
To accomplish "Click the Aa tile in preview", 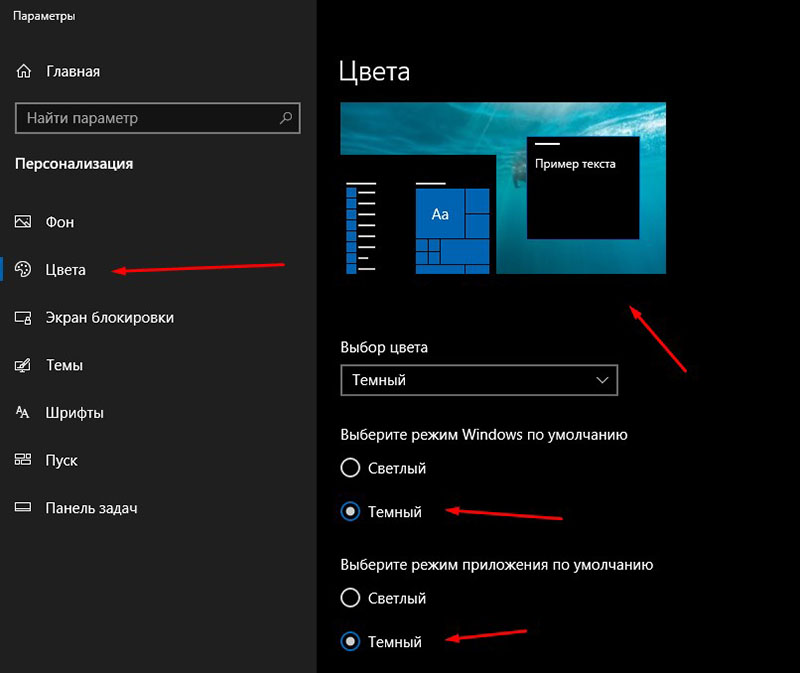I will click(x=440, y=214).
